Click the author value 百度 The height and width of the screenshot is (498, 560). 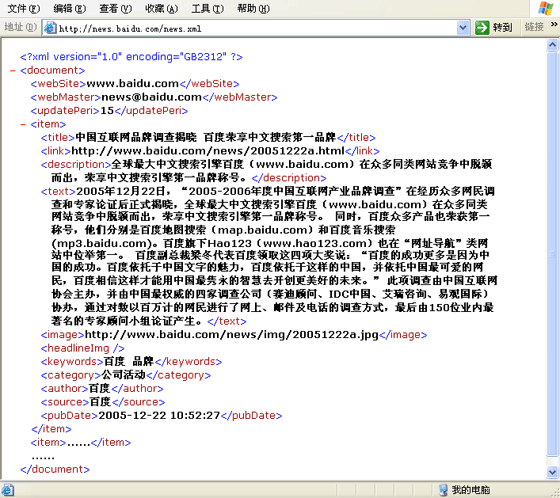point(99,389)
